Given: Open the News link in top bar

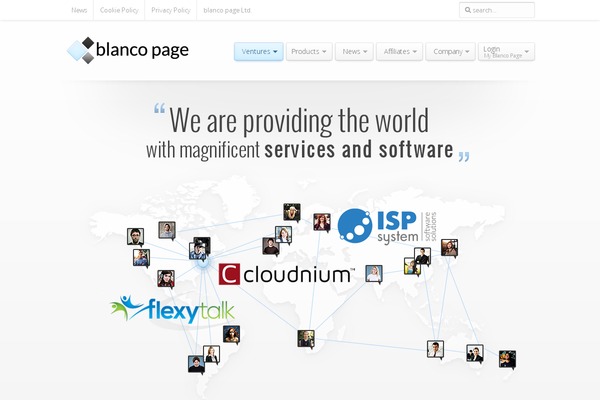Looking at the screenshot, I should point(79,10).
